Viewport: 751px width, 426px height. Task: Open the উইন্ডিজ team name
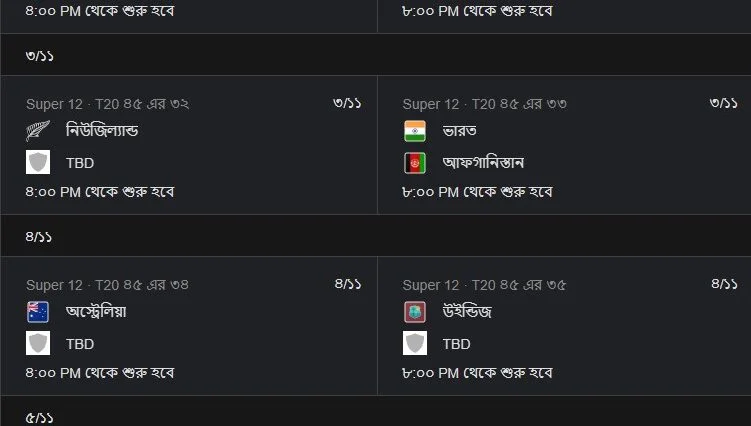coord(467,311)
